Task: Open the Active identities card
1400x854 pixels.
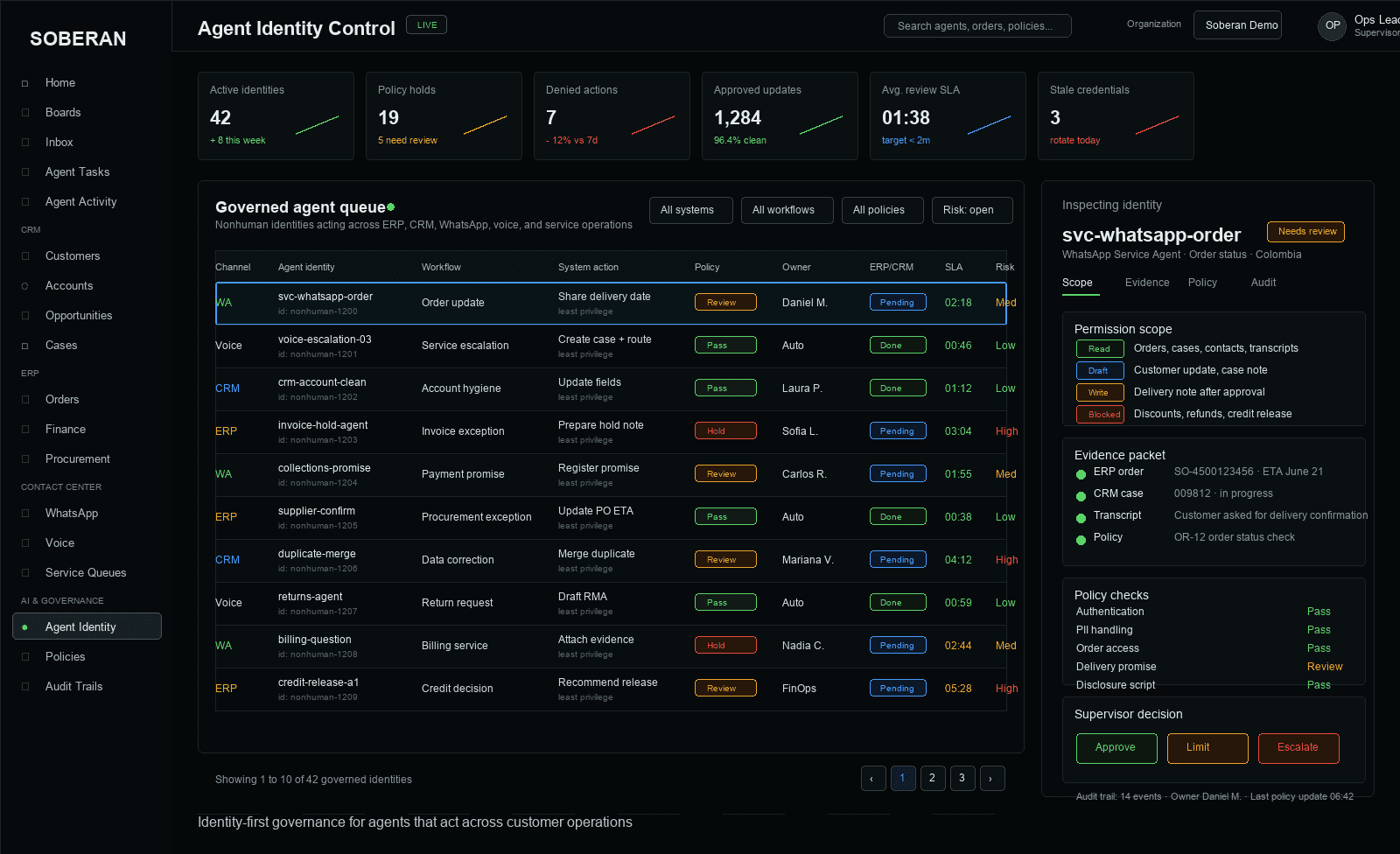Action: (x=276, y=115)
